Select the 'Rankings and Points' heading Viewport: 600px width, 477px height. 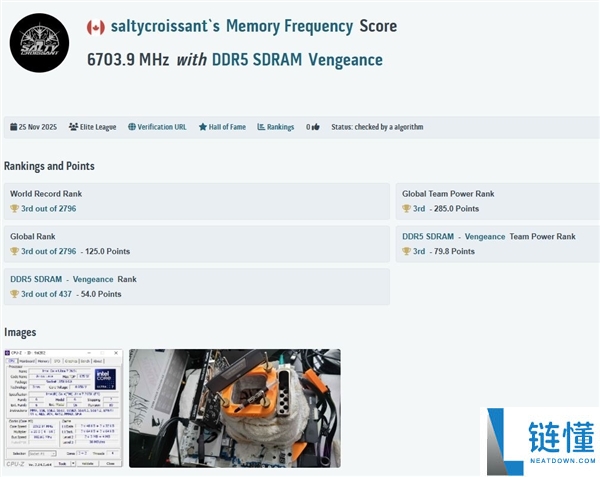pyautogui.click(x=49, y=166)
